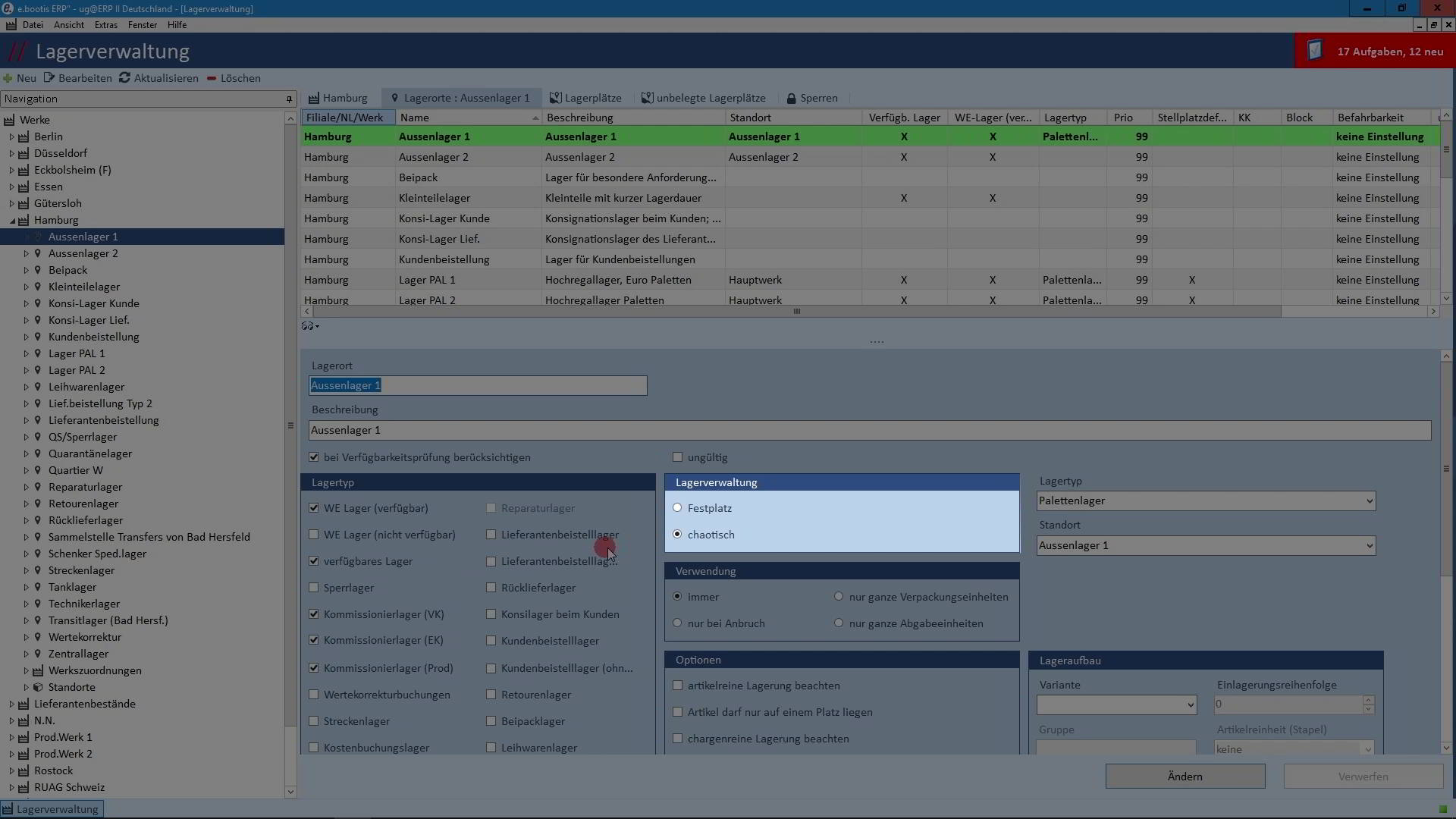Screen dimensions: 1456x819
Task: Open the Datei menu
Action: 33,25
